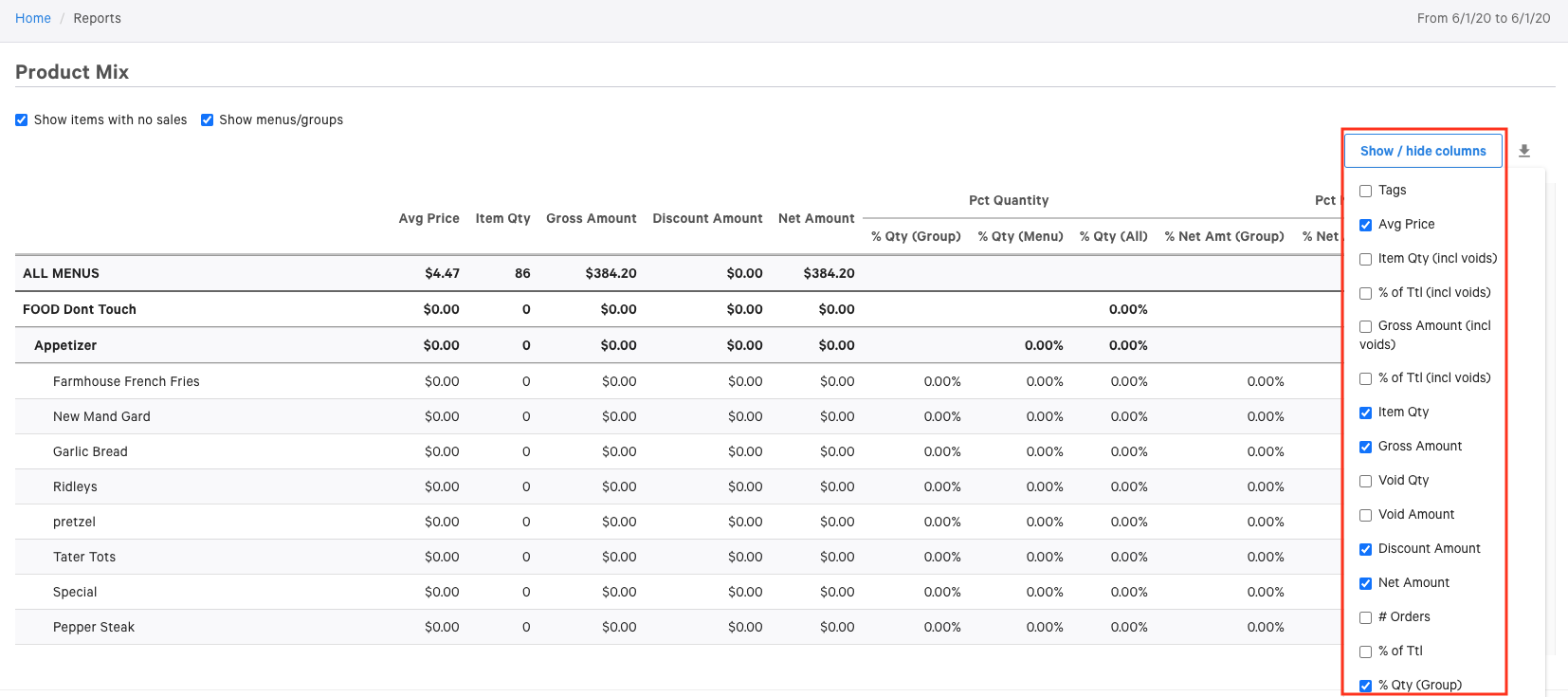The height and width of the screenshot is (697, 1568).
Task: Select Tater Tots item row
Action: click(x=678, y=557)
